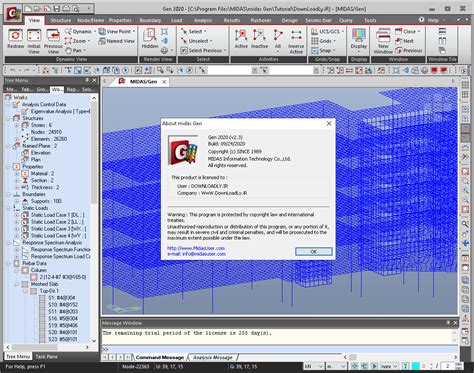Open the UCS/GCS tool
Image resolution: width=474 pixels, height=373 pixels.
(327, 32)
